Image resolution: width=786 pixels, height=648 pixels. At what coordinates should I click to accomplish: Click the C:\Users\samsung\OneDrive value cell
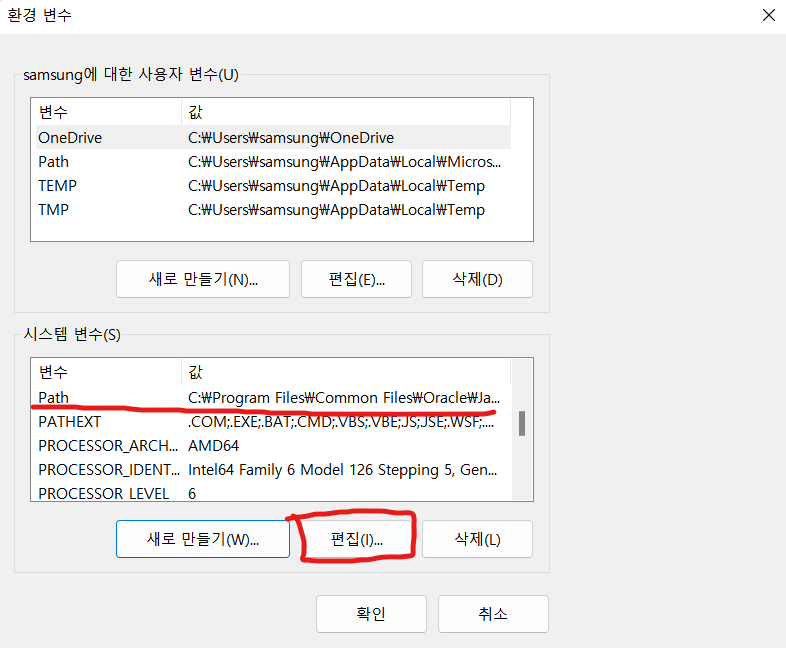291,137
